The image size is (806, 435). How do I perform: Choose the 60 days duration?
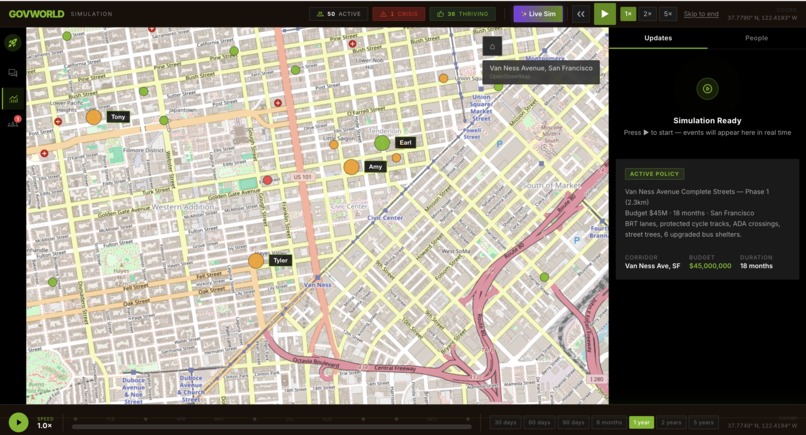click(x=539, y=422)
